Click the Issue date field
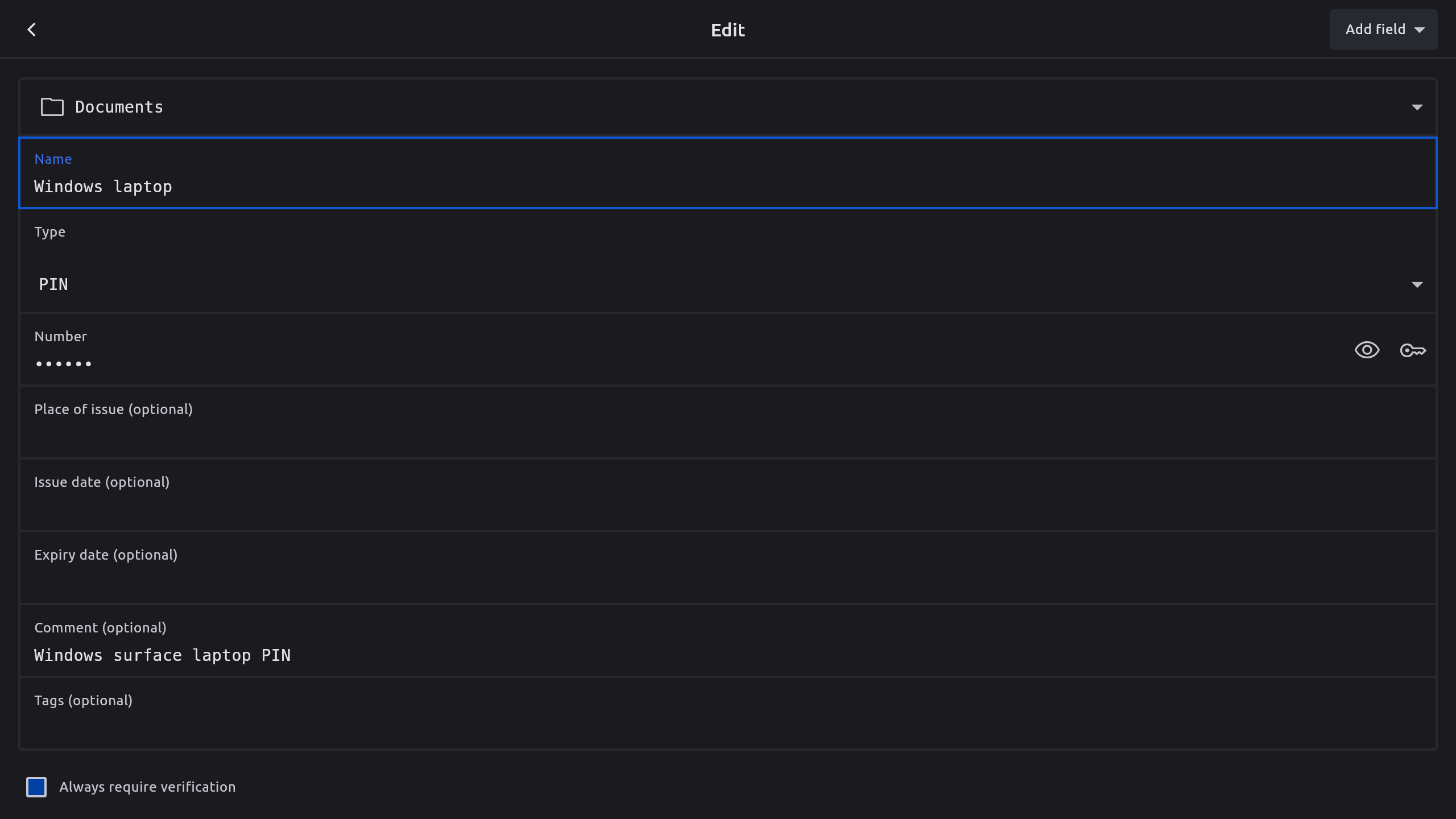 [728, 508]
